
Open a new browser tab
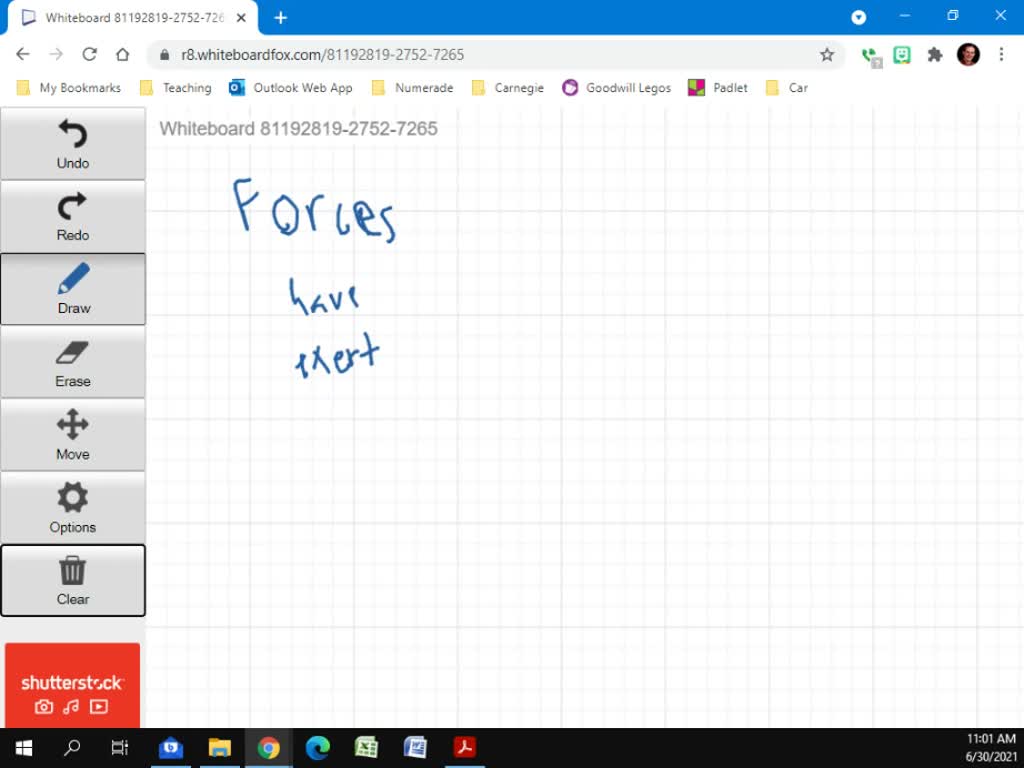pos(281,18)
